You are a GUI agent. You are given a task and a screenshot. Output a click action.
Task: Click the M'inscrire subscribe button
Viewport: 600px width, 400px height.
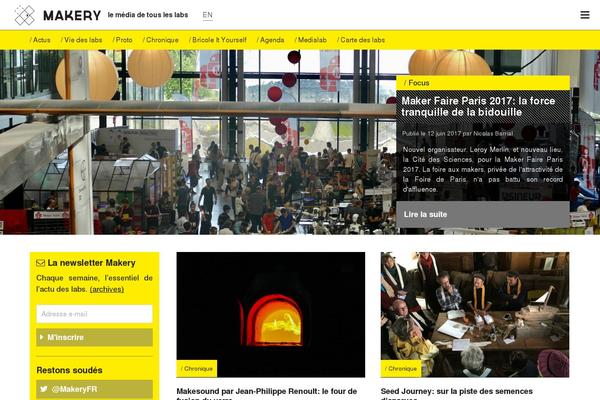(95, 337)
